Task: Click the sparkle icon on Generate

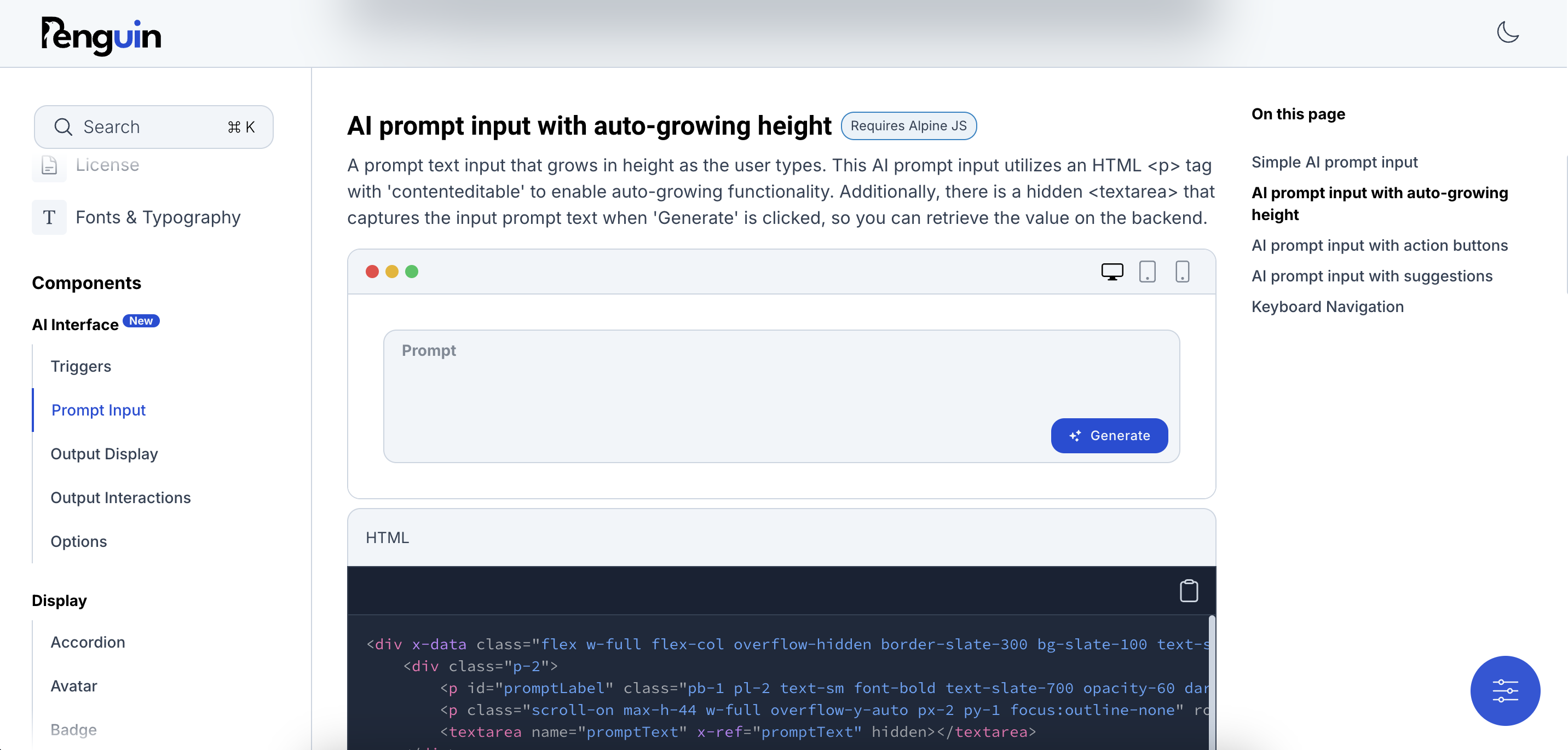Action: pyautogui.click(x=1075, y=435)
